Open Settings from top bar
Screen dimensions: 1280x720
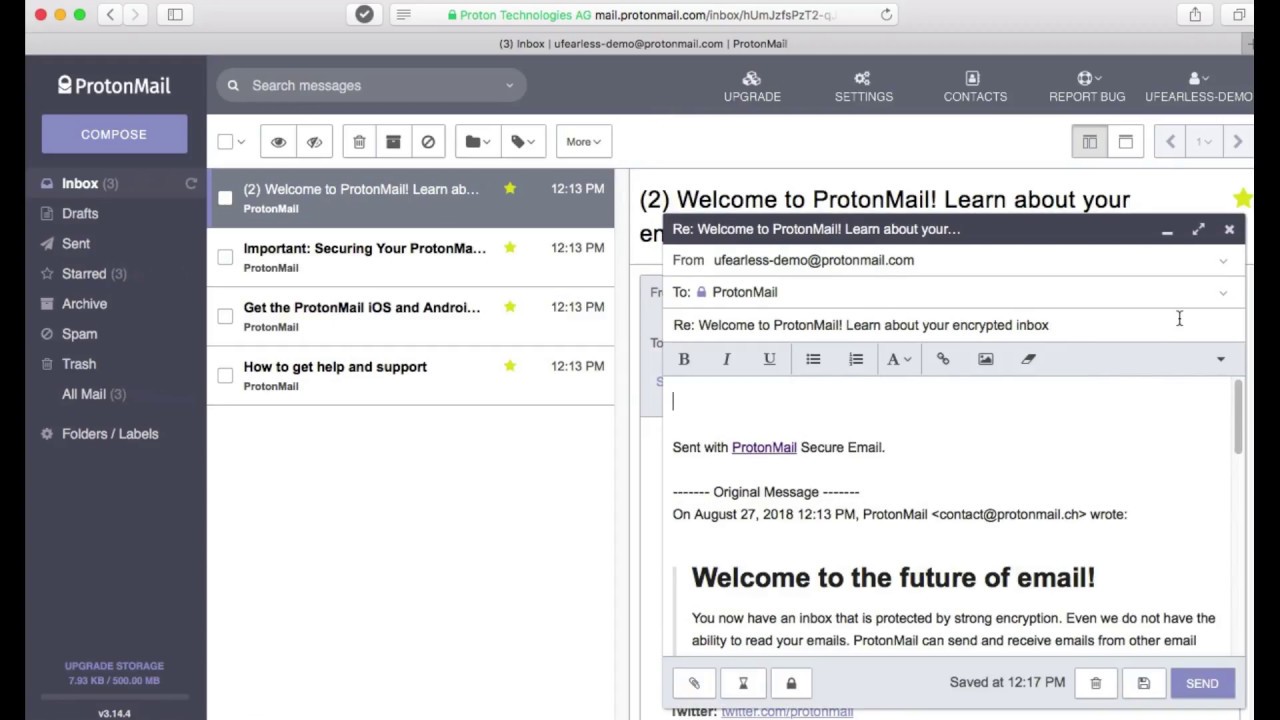863,87
